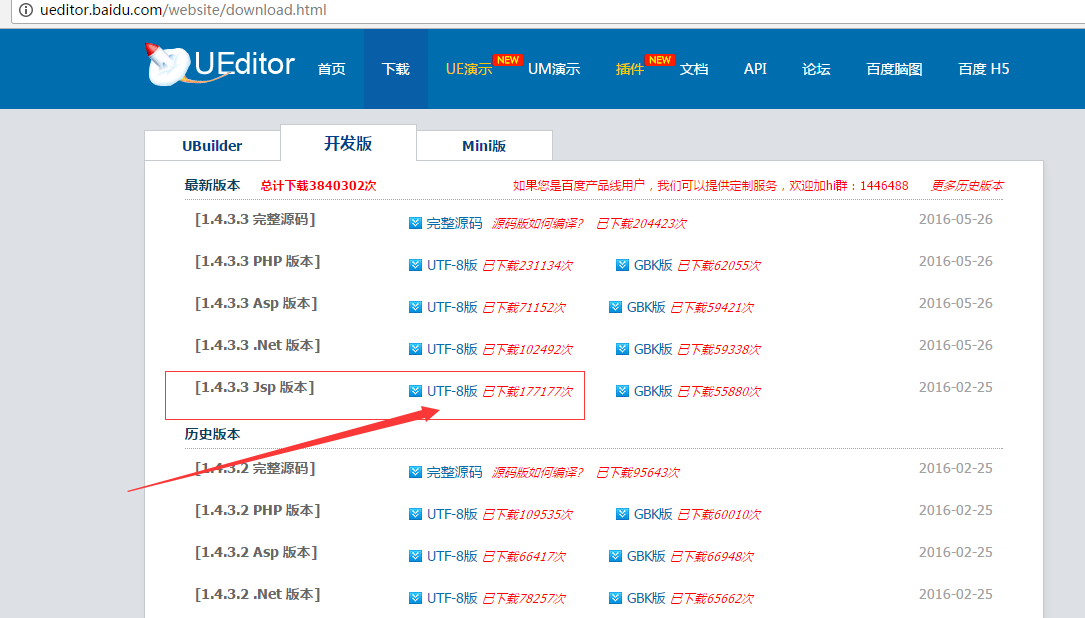The image size is (1085, 618).
Task: Click GBK download icon in 1.4.3.3 Asp row
Action: [x=615, y=307]
